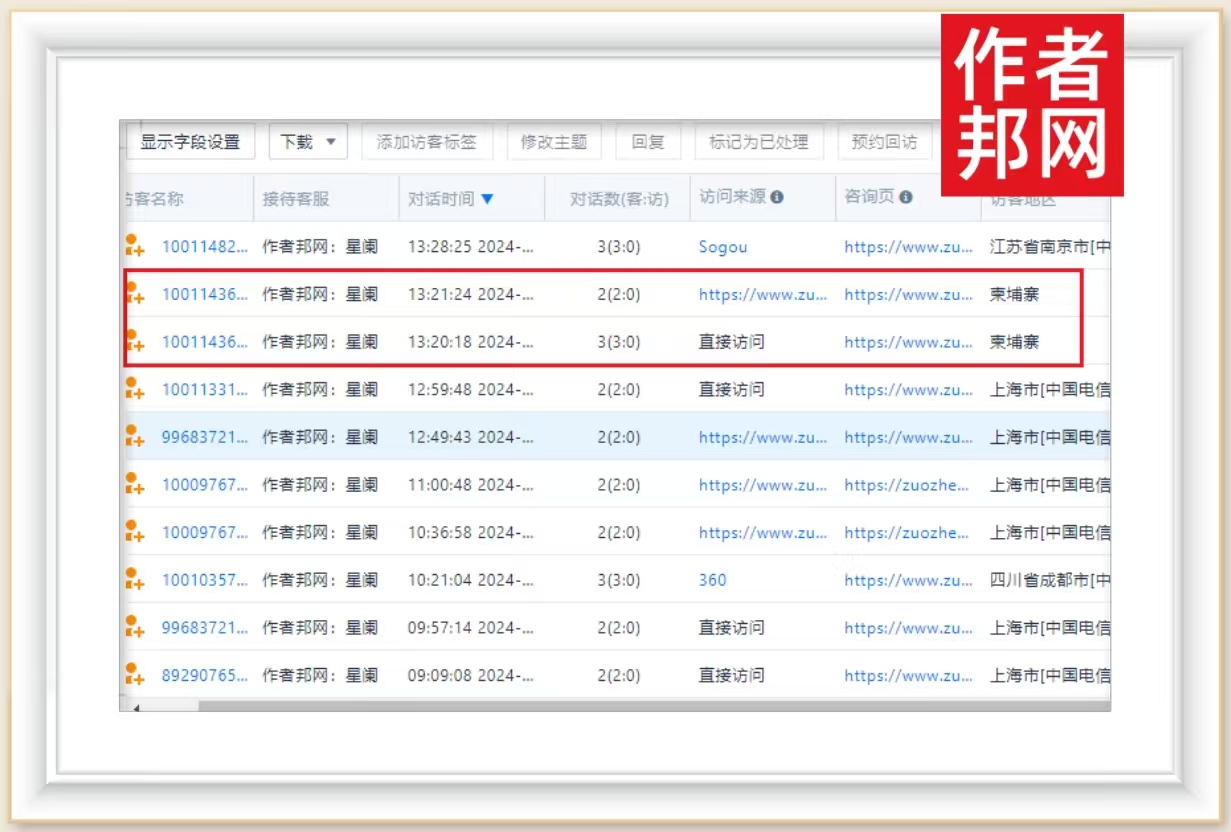1231x832 pixels.
Task: Toggle the sort arrow on 对话时间 column
Action: 487,199
